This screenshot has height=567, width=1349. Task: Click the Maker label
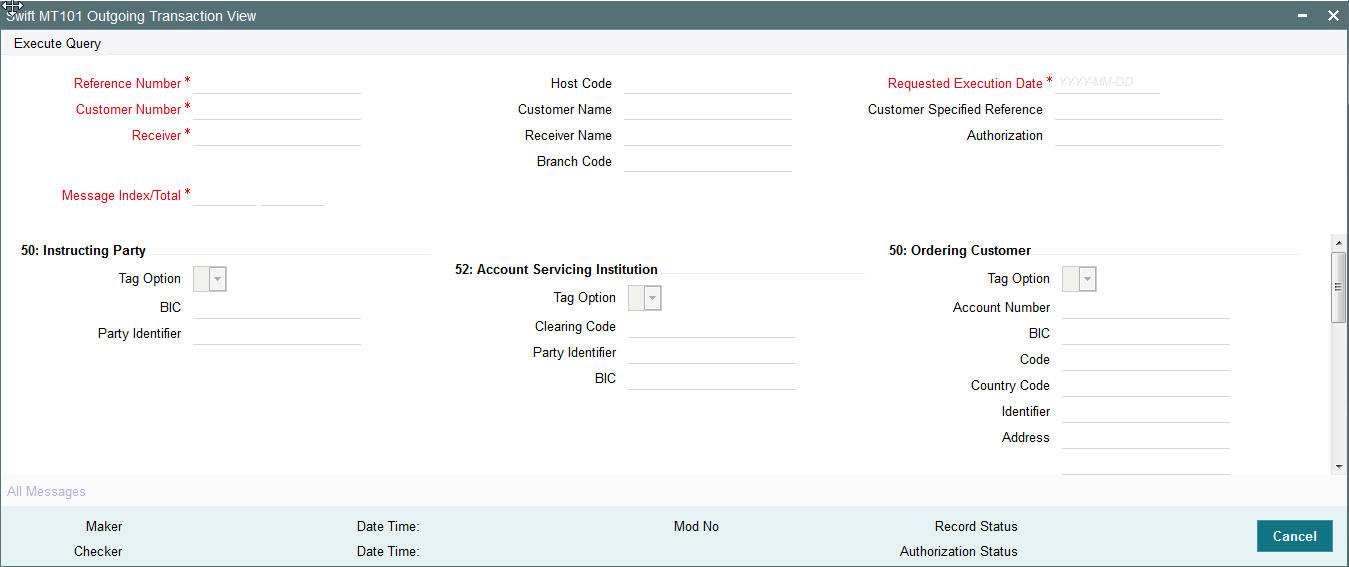104,526
